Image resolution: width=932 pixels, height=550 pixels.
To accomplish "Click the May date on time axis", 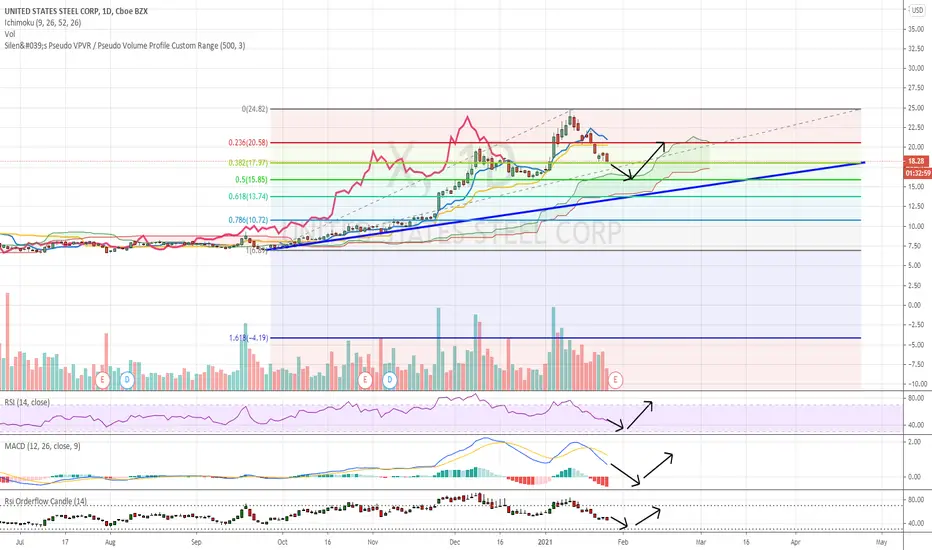I will point(881,542).
